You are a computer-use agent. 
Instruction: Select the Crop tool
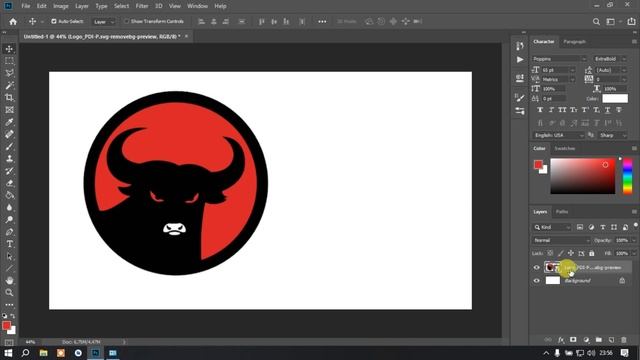[x=9, y=98]
